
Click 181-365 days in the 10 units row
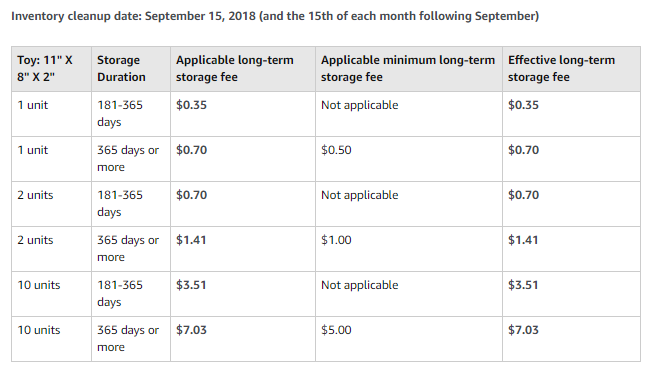pyautogui.click(x=120, y=294)
